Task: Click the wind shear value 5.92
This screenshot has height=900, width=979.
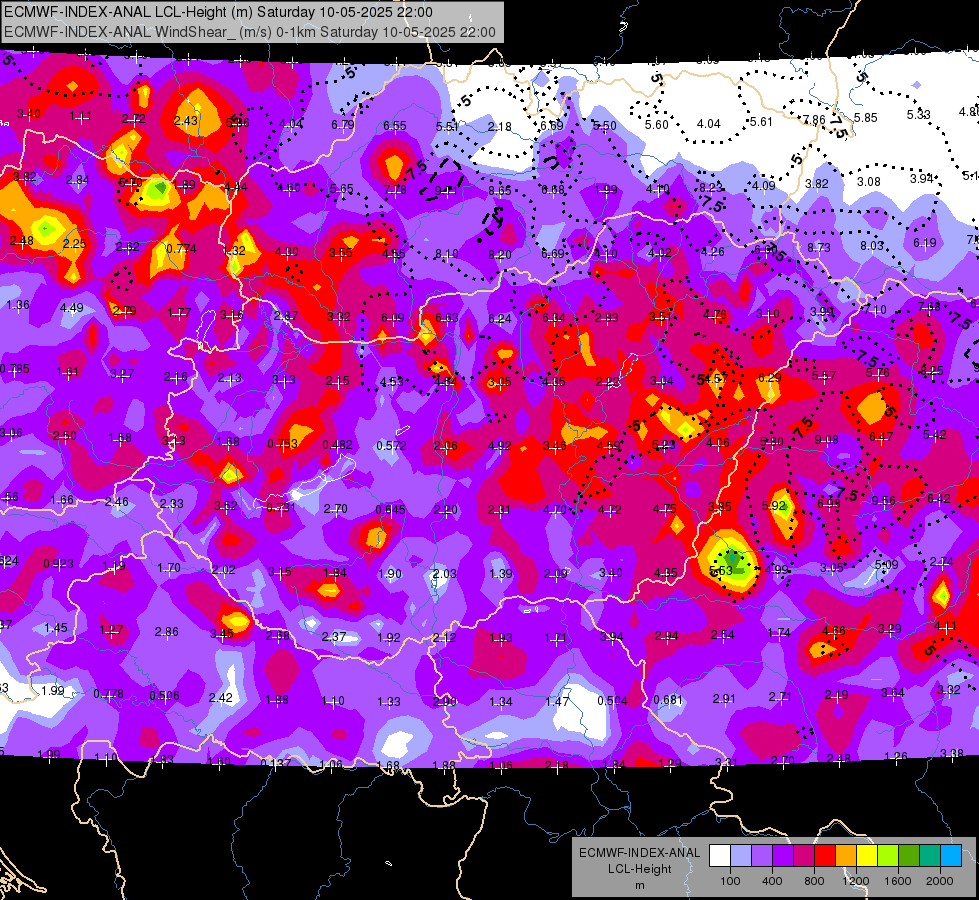Action: 774,505
